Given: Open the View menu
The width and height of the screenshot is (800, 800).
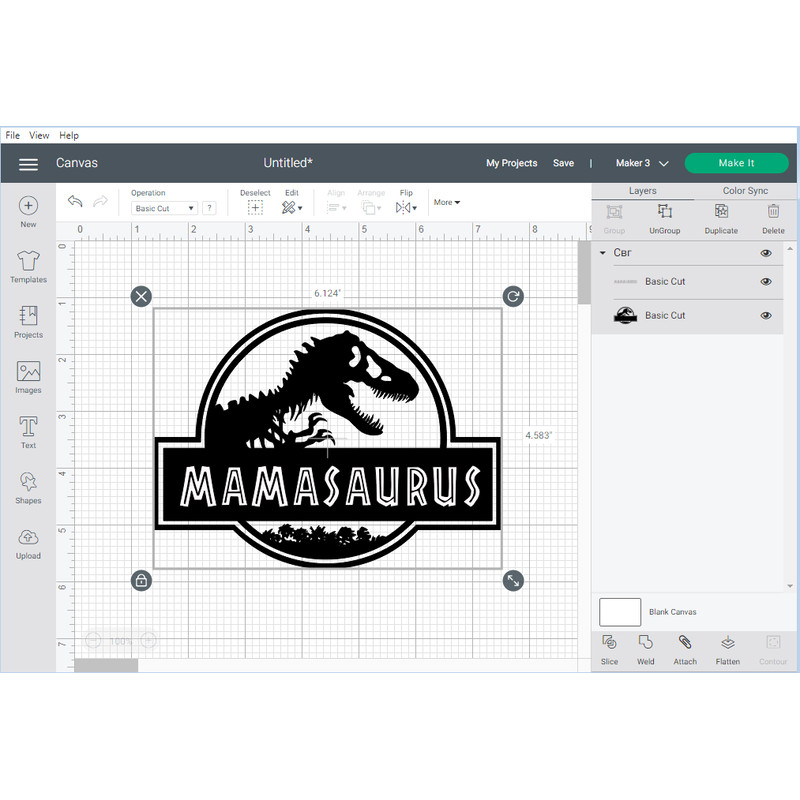Looking at the screenshot, I should (39, 135).
